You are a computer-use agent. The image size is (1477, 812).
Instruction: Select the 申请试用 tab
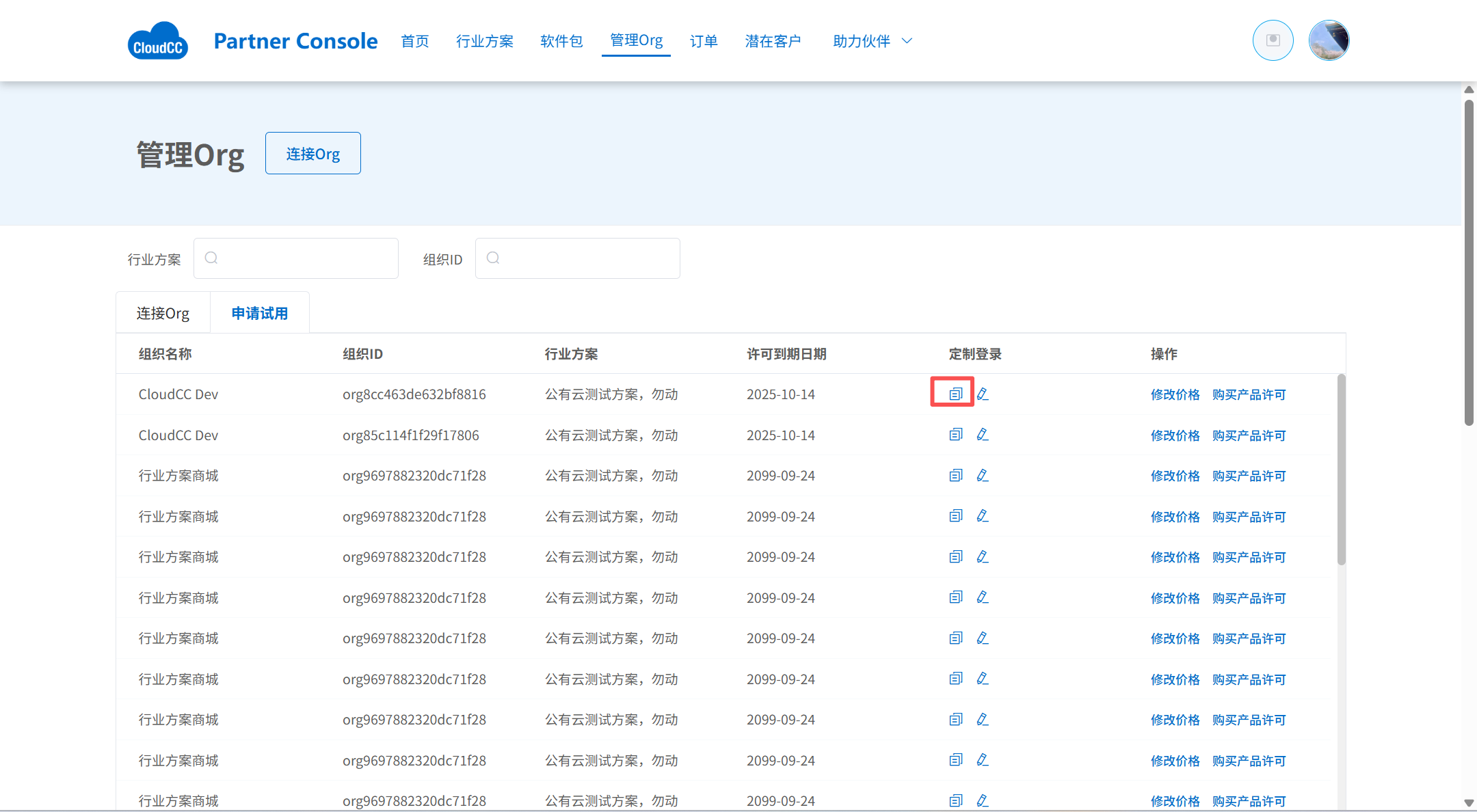tap(259, 313)
